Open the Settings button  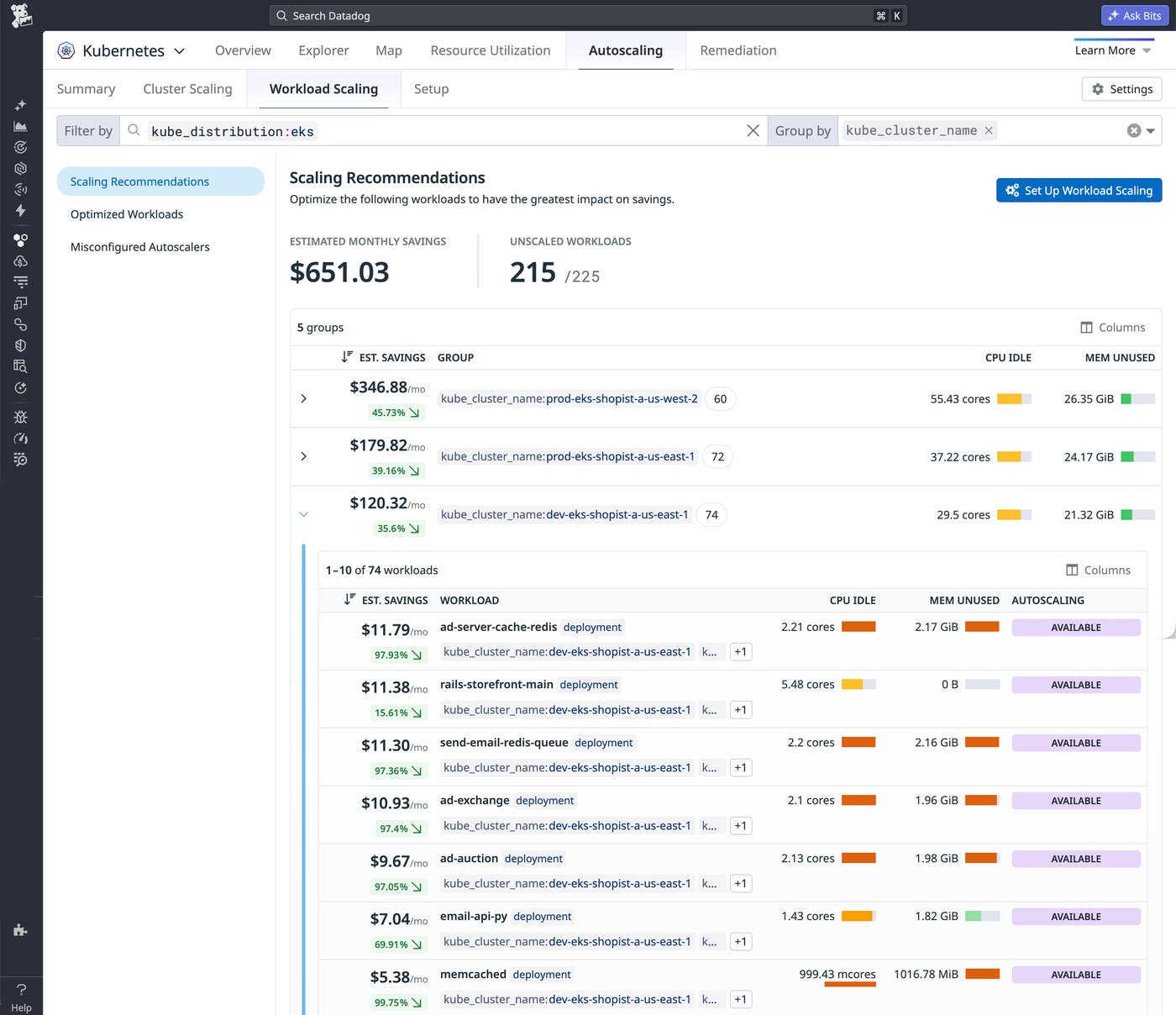[x=1121, y=89]
